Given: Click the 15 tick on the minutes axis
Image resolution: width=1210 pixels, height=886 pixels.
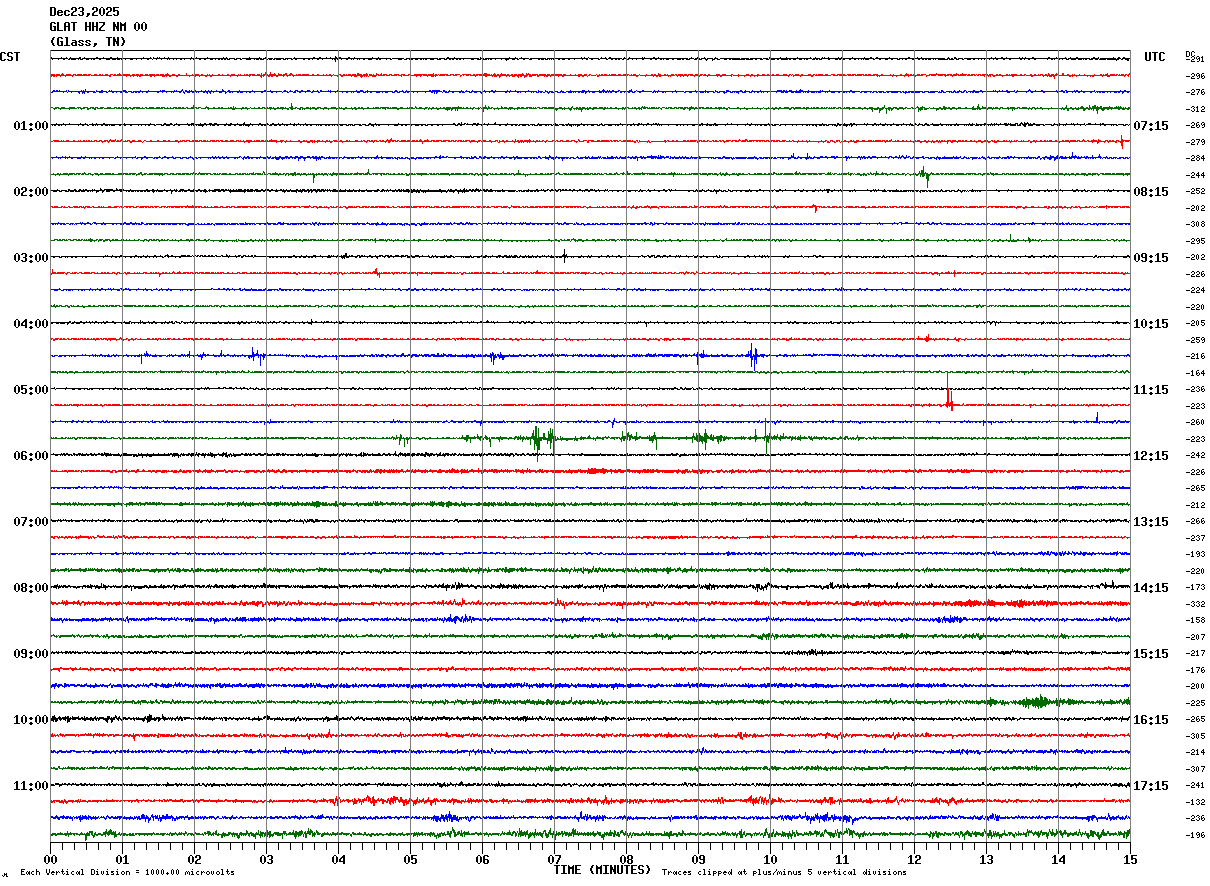Looking at the screenshot, I should (x=1130, y=860).
